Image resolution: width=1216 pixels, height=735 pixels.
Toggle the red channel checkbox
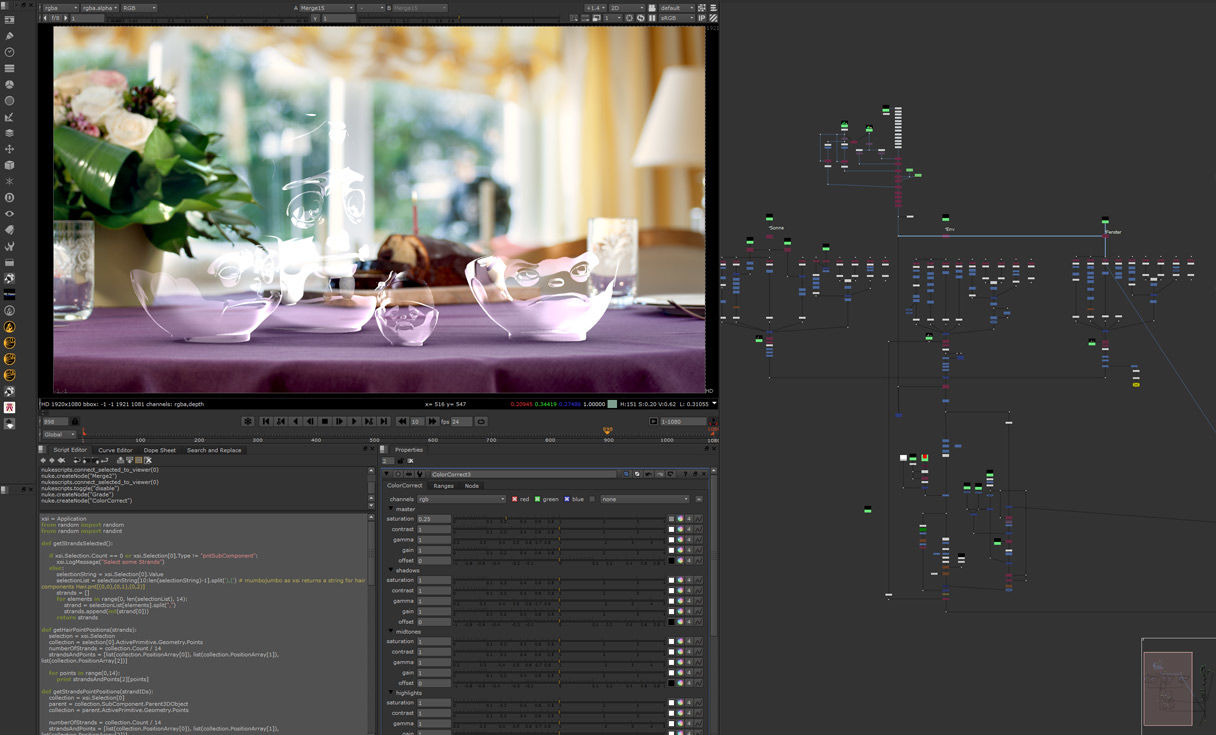coord(514,499)
